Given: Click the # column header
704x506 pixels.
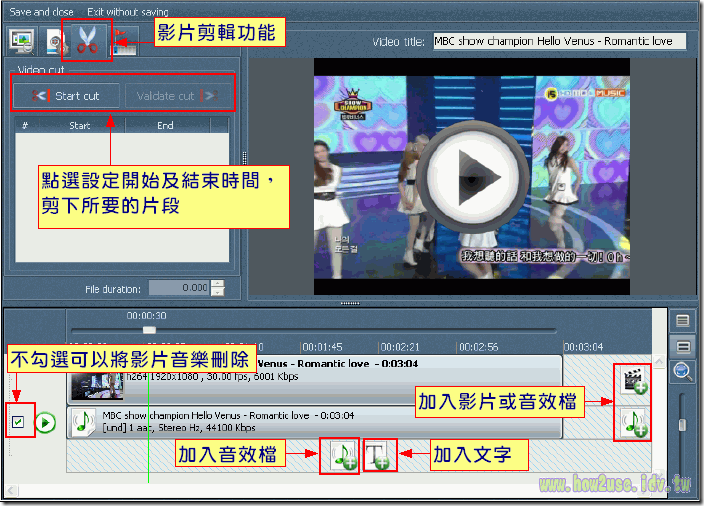Looking at the screenshot, I should coord(25,125).
